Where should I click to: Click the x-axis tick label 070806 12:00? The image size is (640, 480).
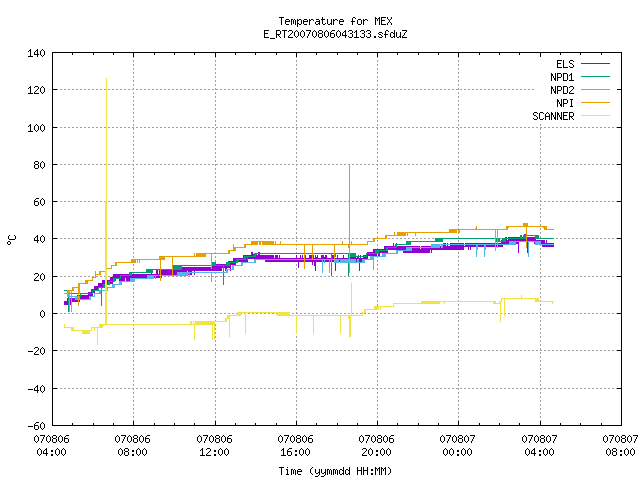pyautogui.click(x=214, y=446)
